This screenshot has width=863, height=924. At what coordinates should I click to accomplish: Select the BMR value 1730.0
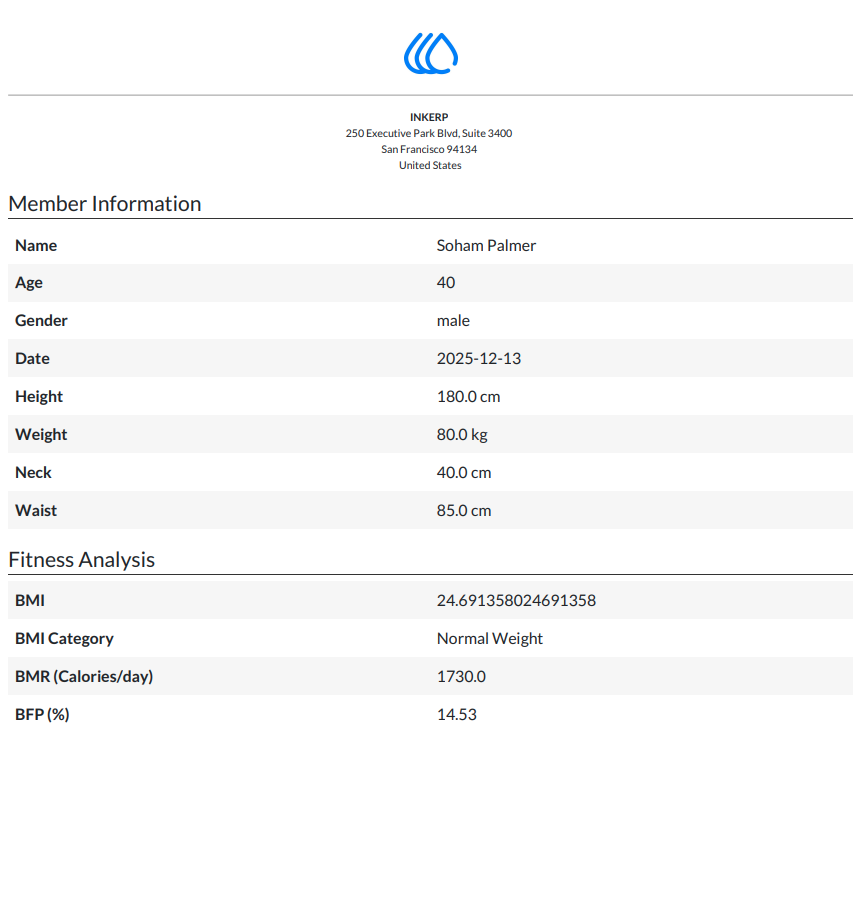coord(462,676)
